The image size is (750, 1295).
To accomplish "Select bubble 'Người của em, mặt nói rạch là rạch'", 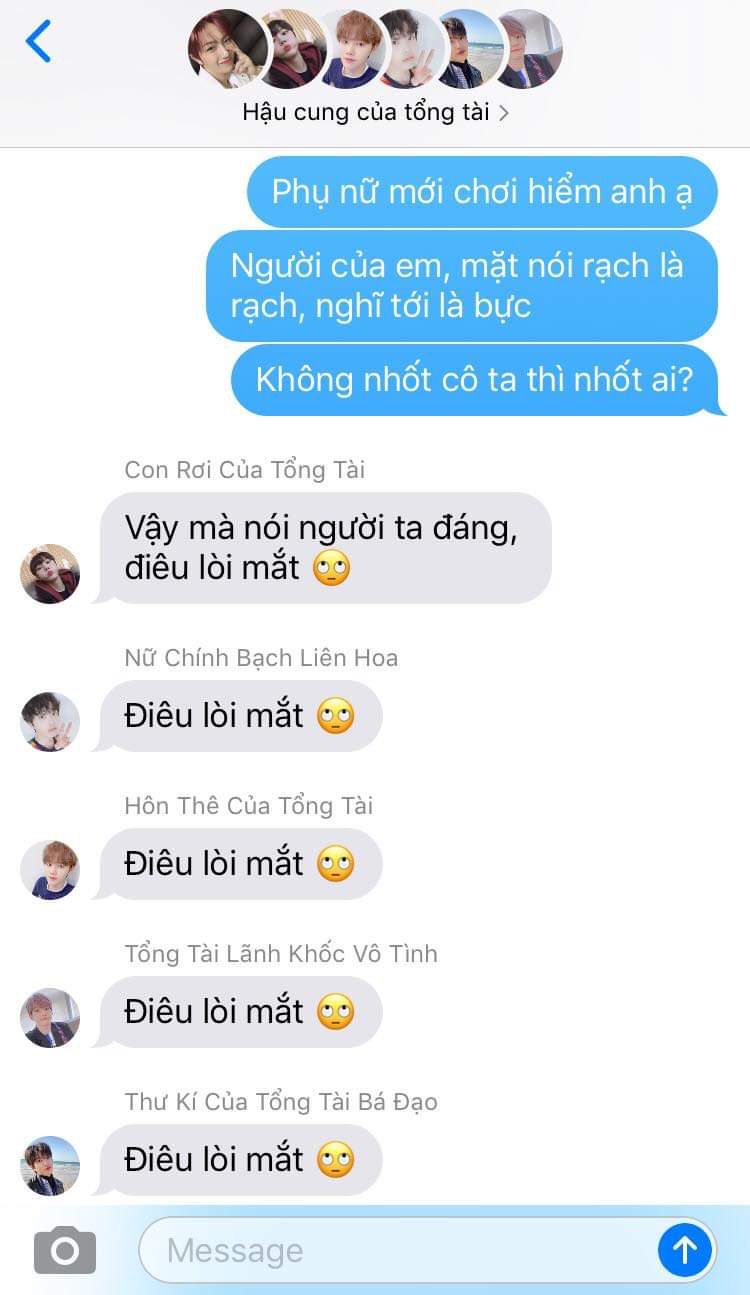I will pyautogui.click(x=462, y=286).
